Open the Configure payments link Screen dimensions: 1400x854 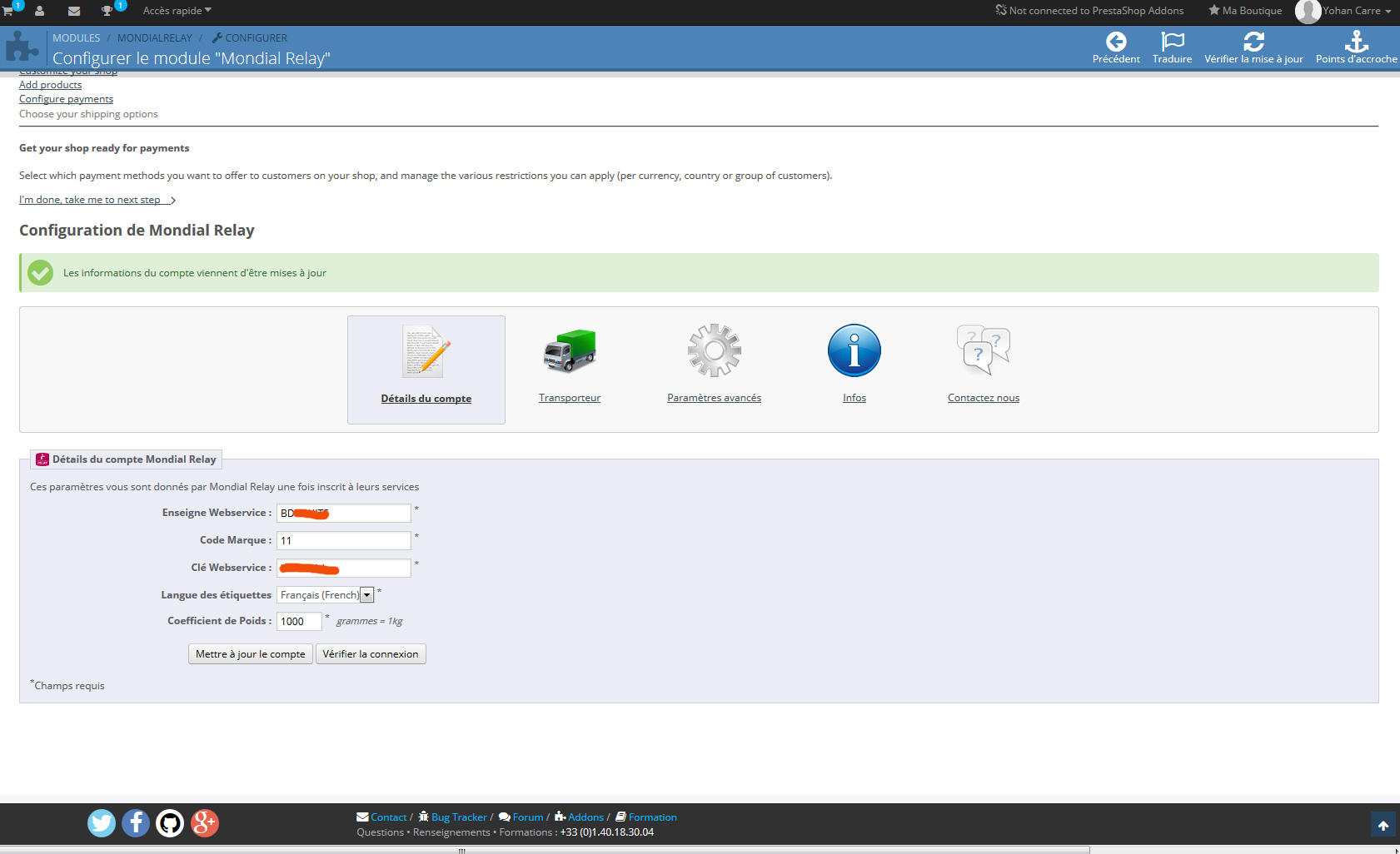click(66, 99)
